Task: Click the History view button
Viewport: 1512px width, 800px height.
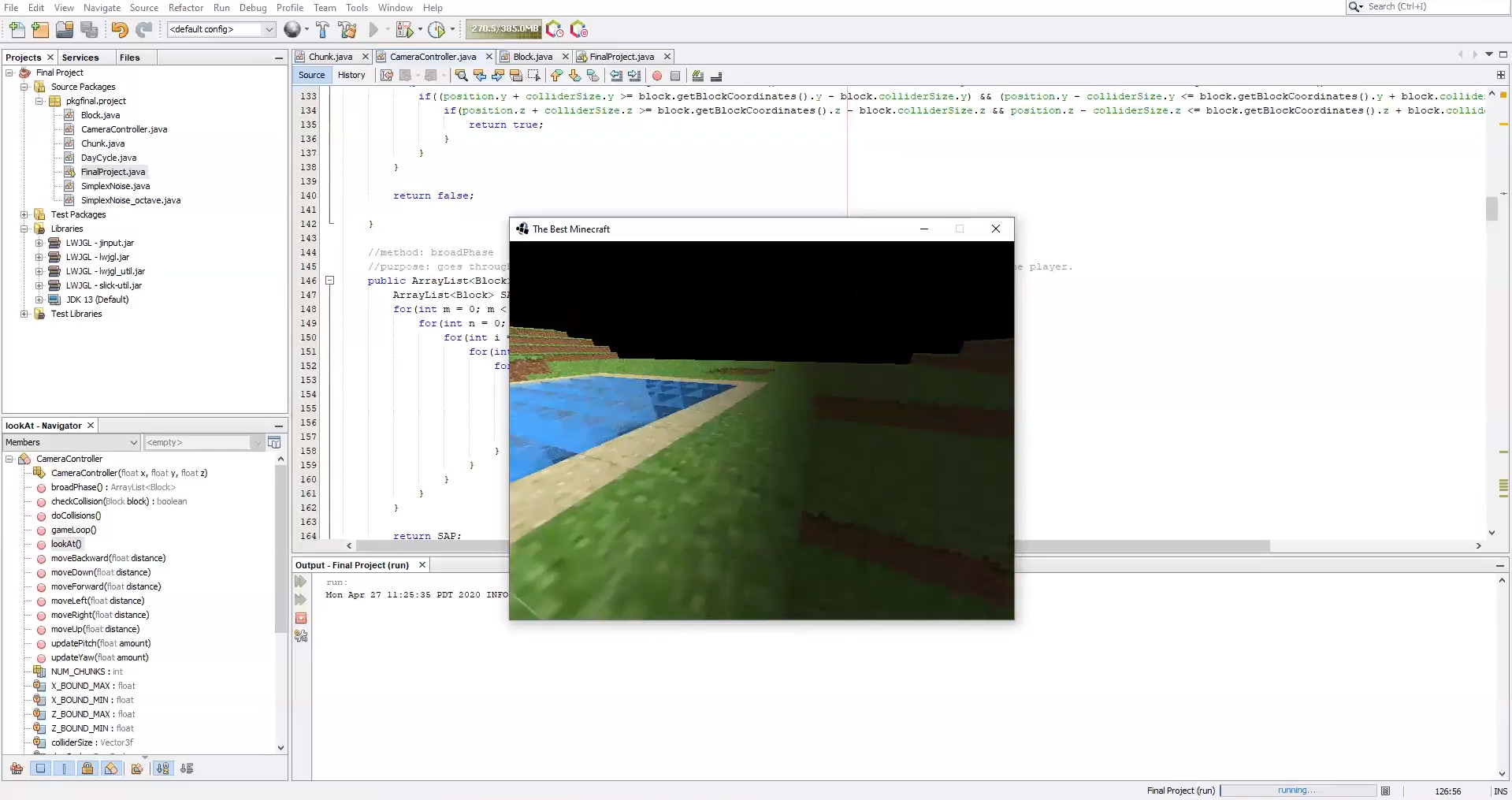Action: tap(351, 75)
